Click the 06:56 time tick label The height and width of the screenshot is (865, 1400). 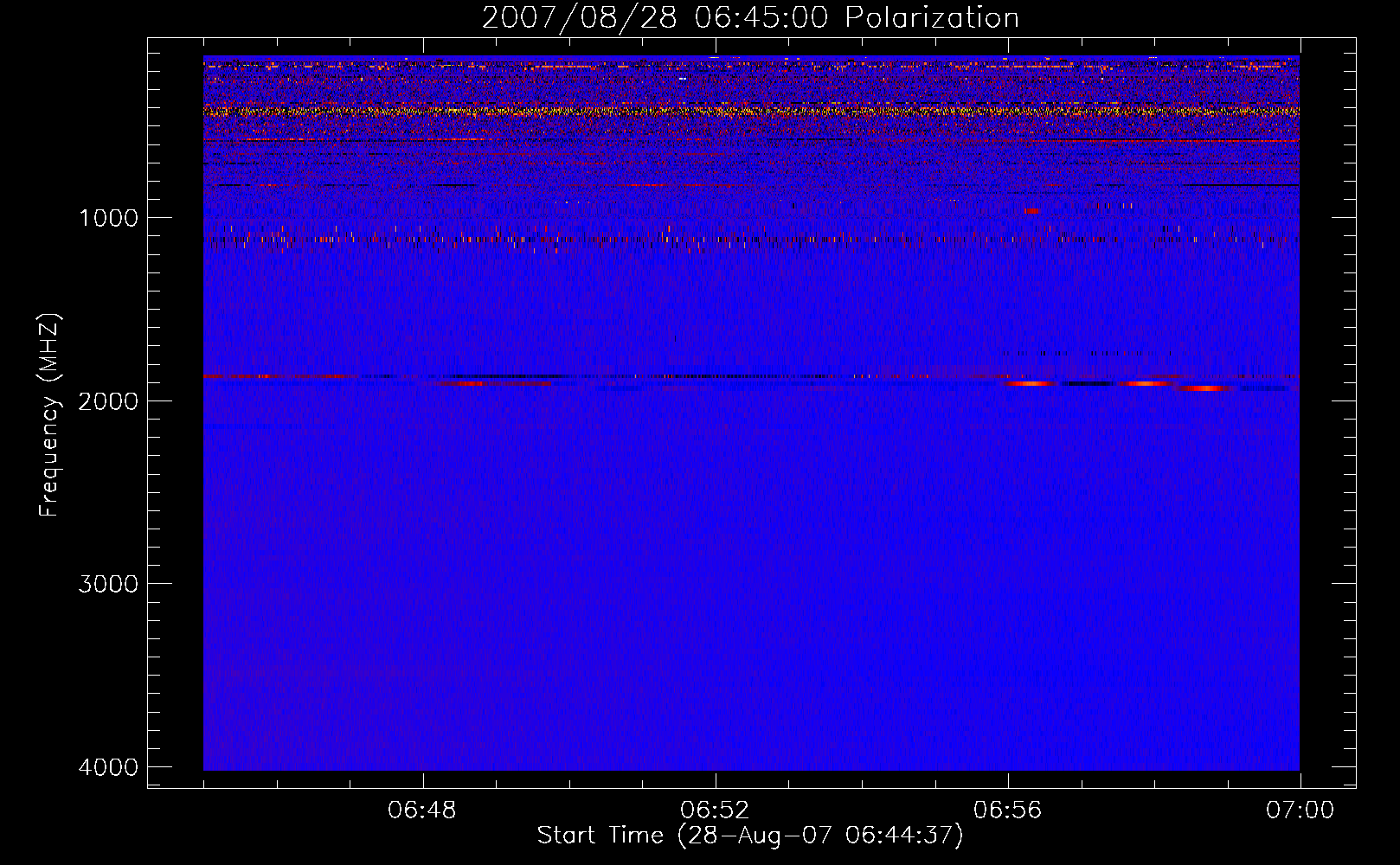pos(1007,811)
